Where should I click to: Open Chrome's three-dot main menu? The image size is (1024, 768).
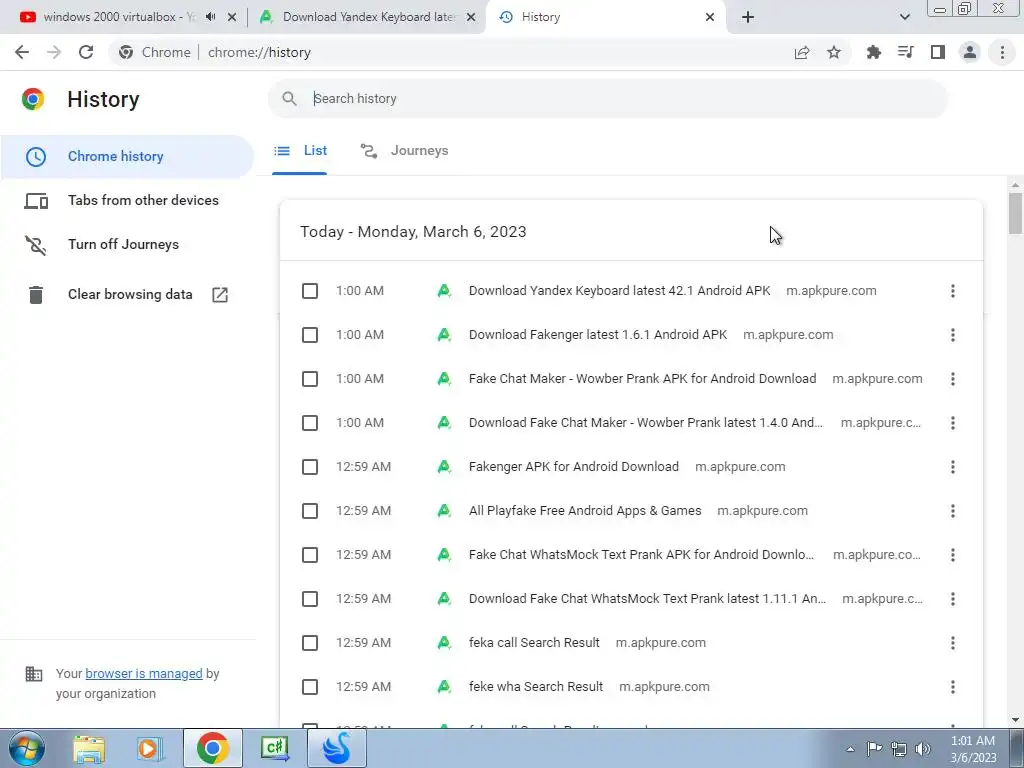click(1002, 52)
